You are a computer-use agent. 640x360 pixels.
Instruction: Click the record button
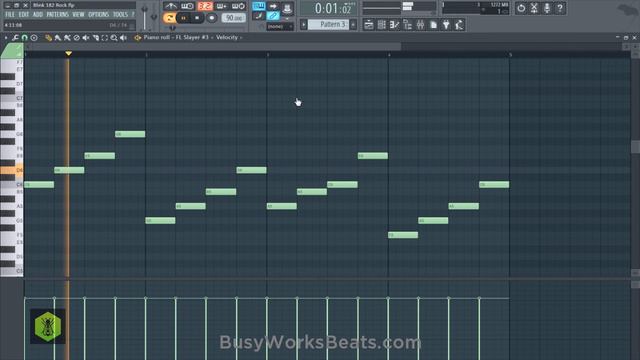pos(211,18)
